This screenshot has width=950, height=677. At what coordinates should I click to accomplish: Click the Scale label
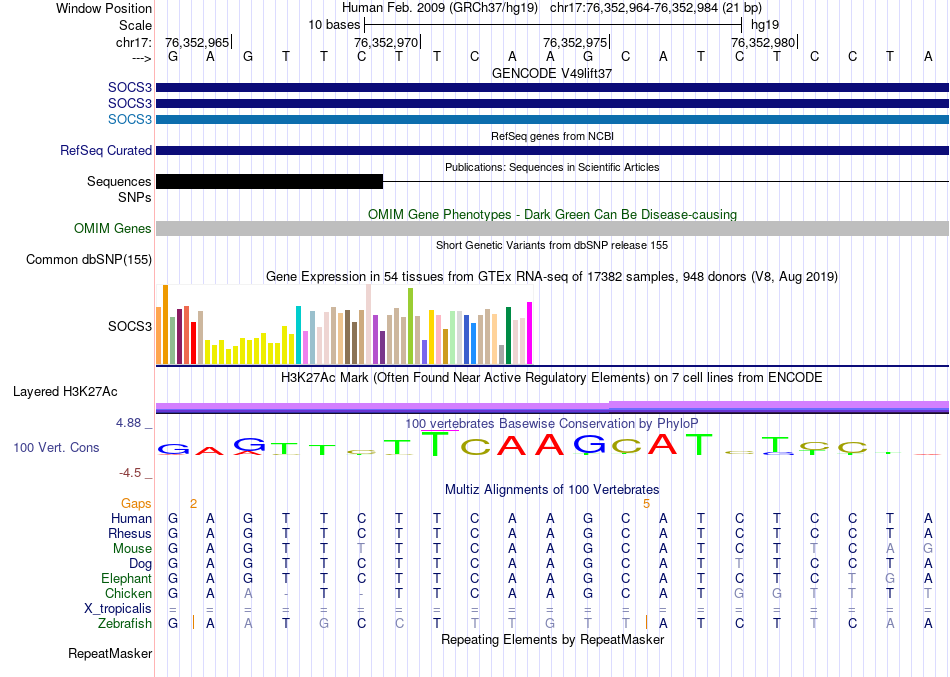click(135, 25)
